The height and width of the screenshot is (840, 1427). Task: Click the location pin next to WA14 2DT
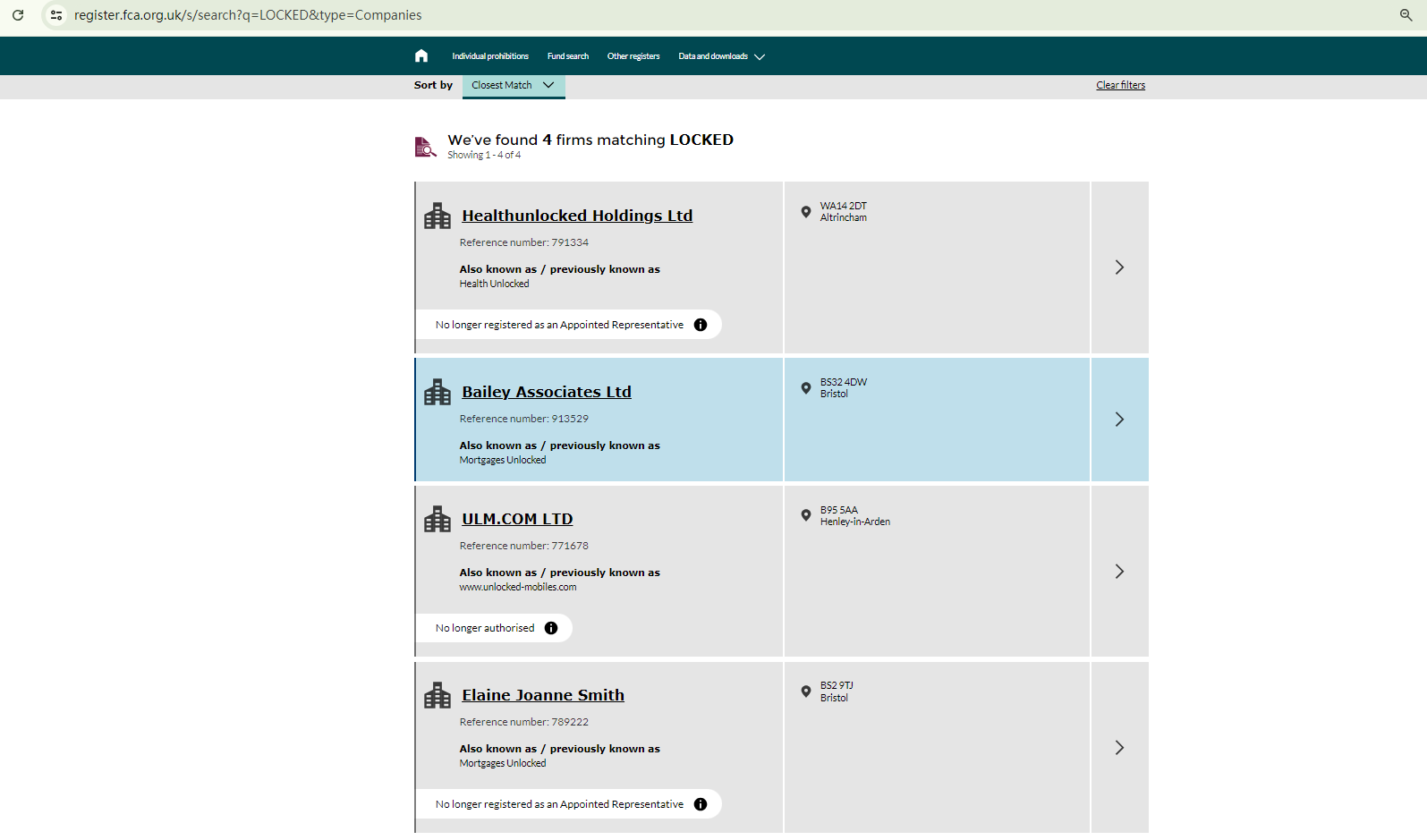(806, 212)
